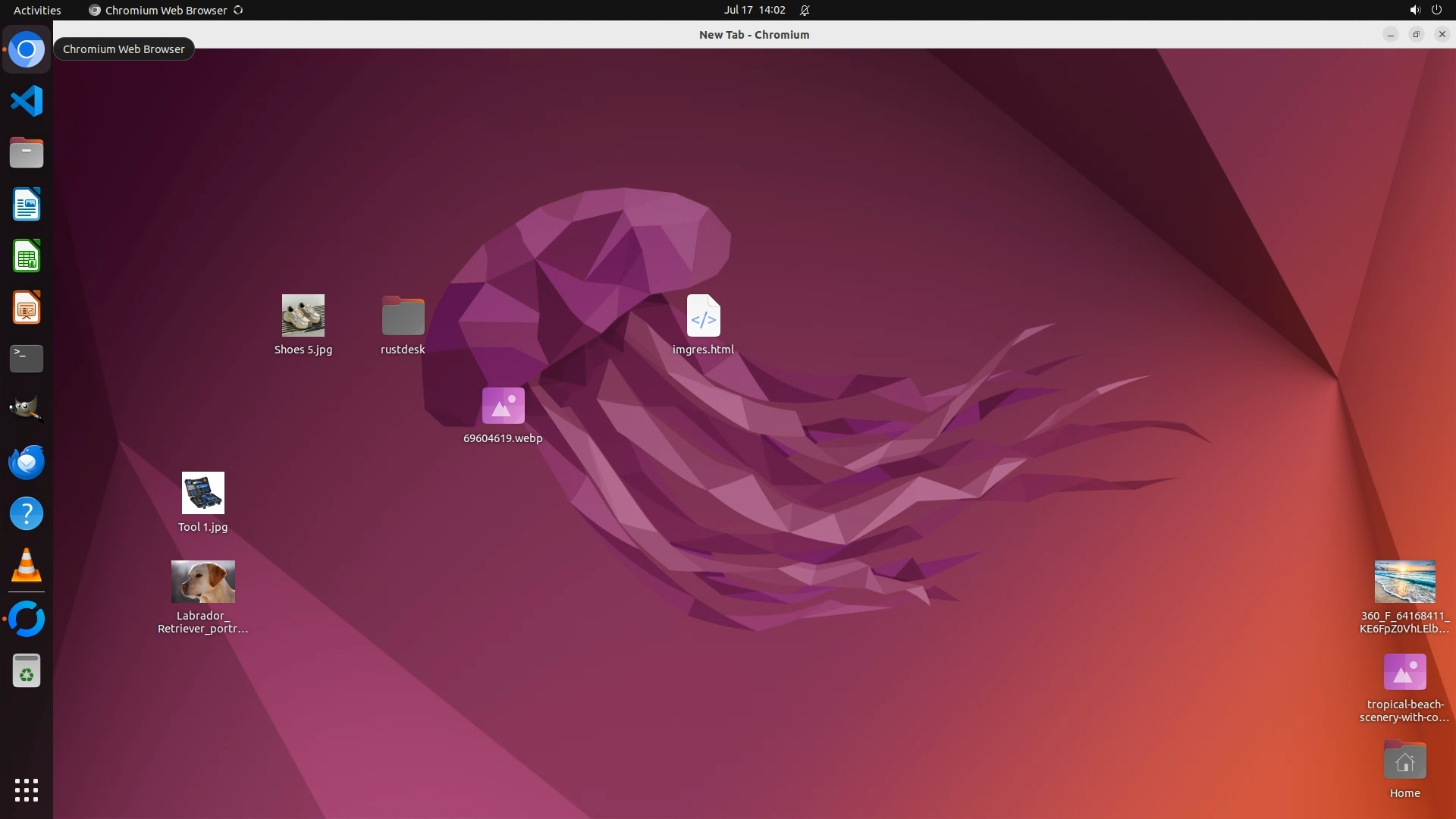The image size is (1456, 819).
Task: Open the clock and calendar menu
Action: click(754, 10)
